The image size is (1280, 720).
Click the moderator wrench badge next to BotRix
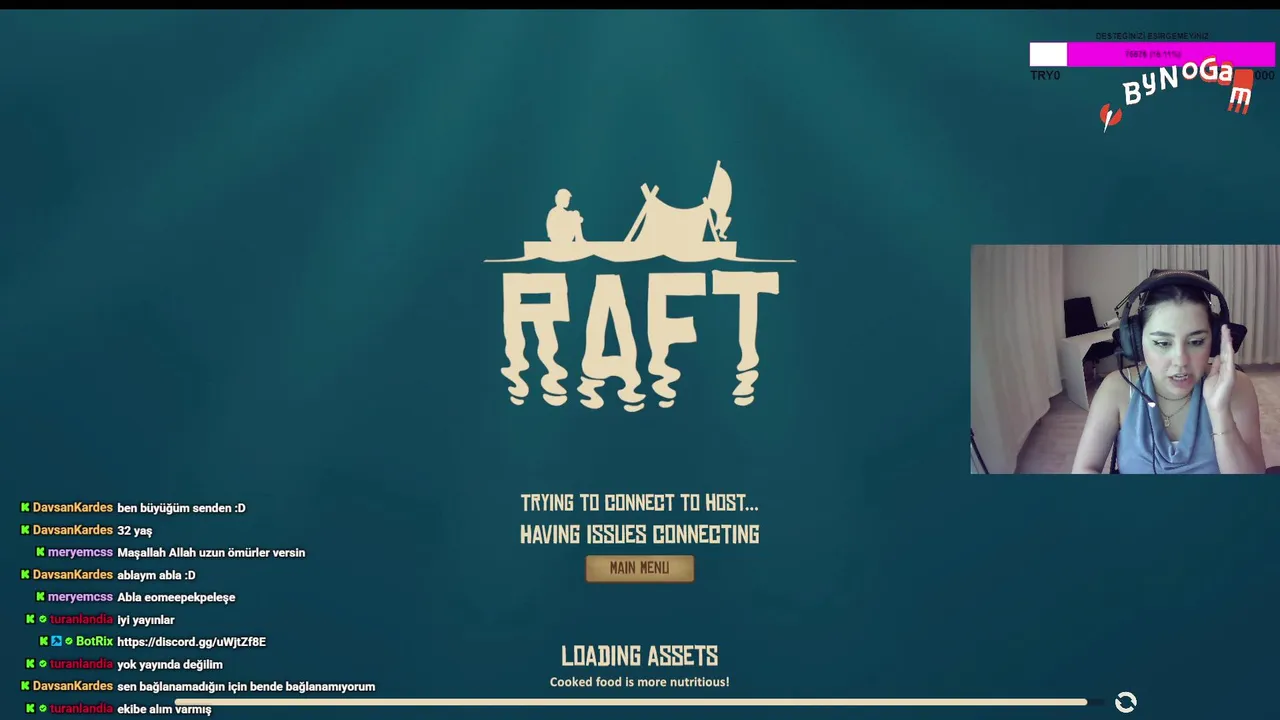click(57, 642)
